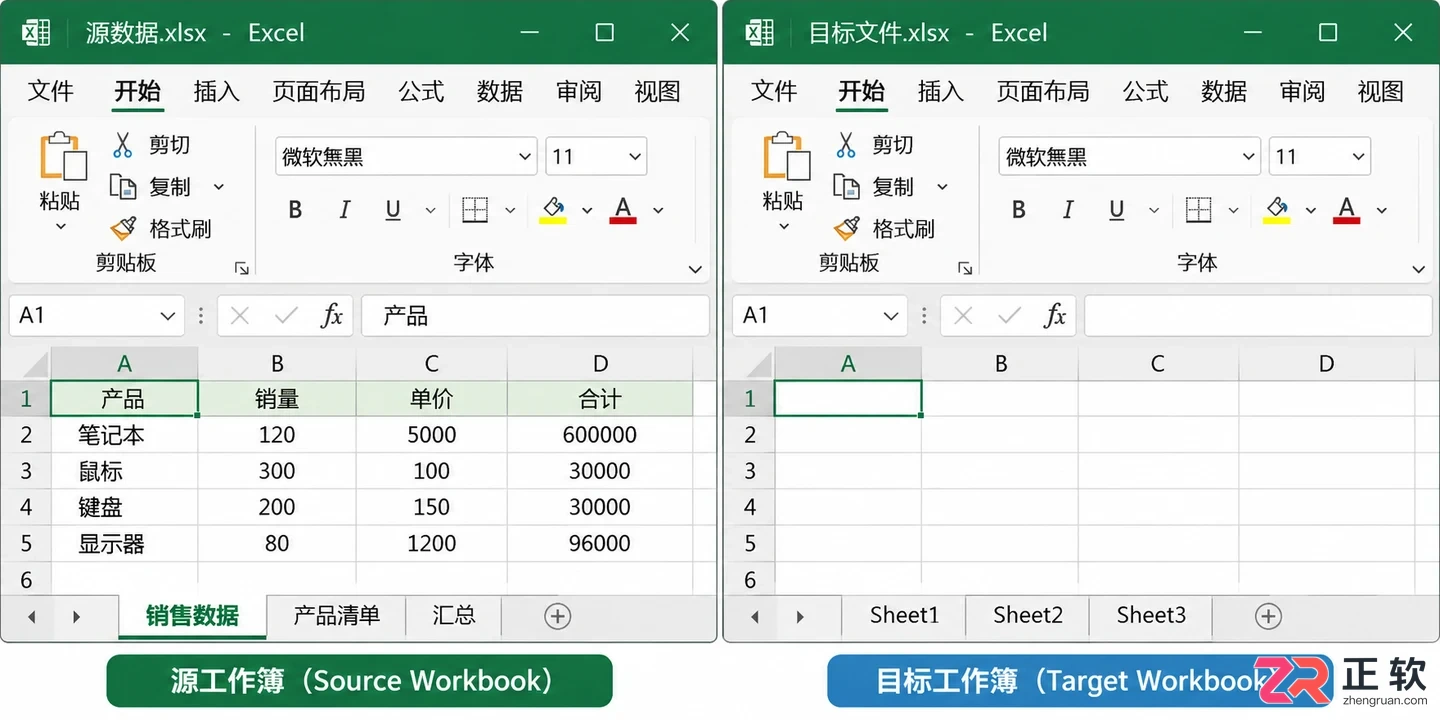Click previous-sheet arrow in target workbook
Screen dimensions: 1440x720
point(755,617)
